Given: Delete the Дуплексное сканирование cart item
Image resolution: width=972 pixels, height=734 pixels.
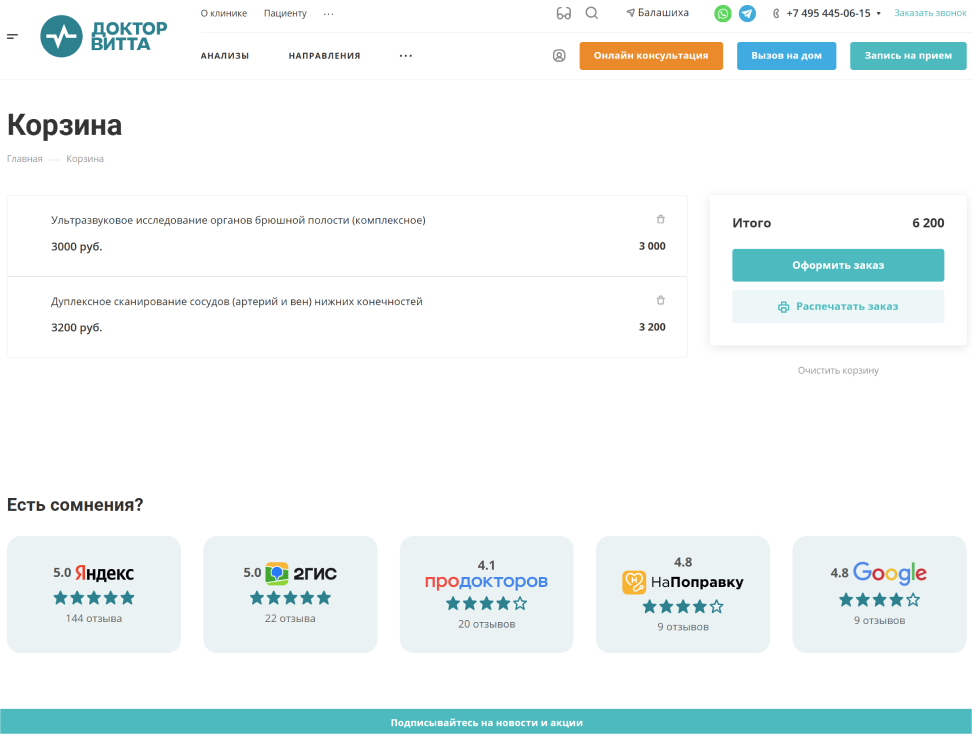Looking at the screenshot, I should (661, 301).
